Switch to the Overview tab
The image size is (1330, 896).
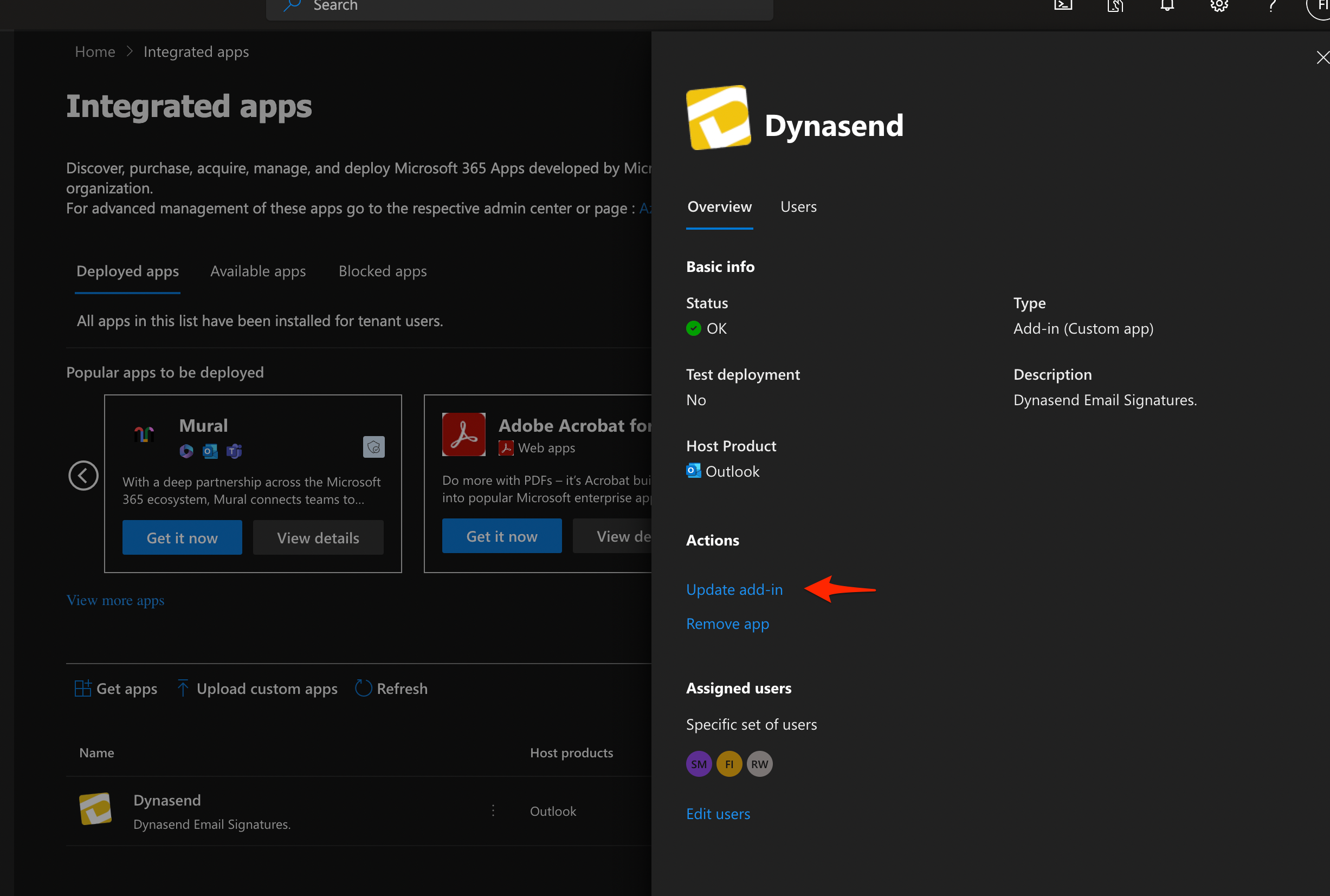(720, 207)
